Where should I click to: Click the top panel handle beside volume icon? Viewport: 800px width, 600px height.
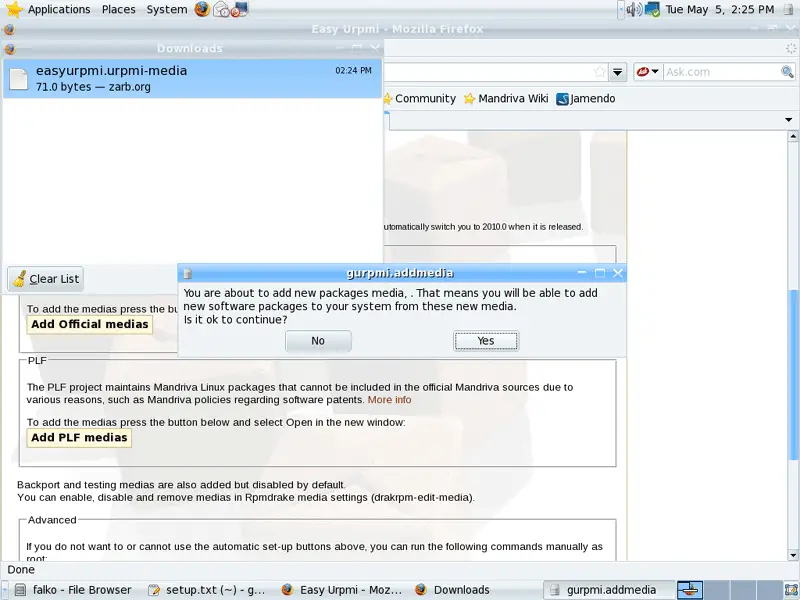(621, 9)
